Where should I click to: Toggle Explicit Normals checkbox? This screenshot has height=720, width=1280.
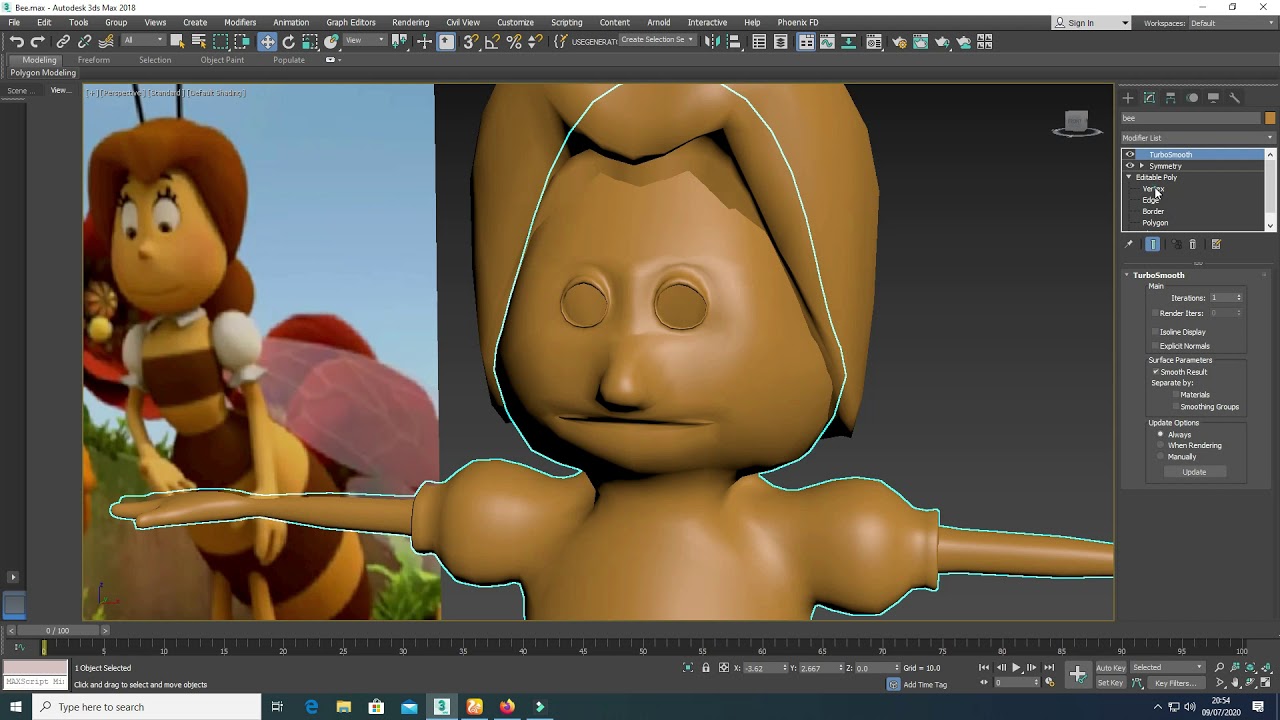1155,346
